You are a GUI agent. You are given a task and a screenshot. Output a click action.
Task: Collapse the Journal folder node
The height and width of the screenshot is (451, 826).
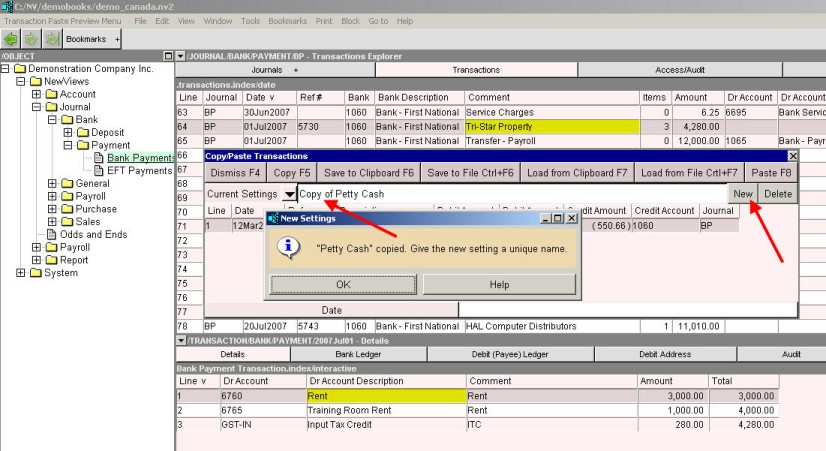(37, 107)
